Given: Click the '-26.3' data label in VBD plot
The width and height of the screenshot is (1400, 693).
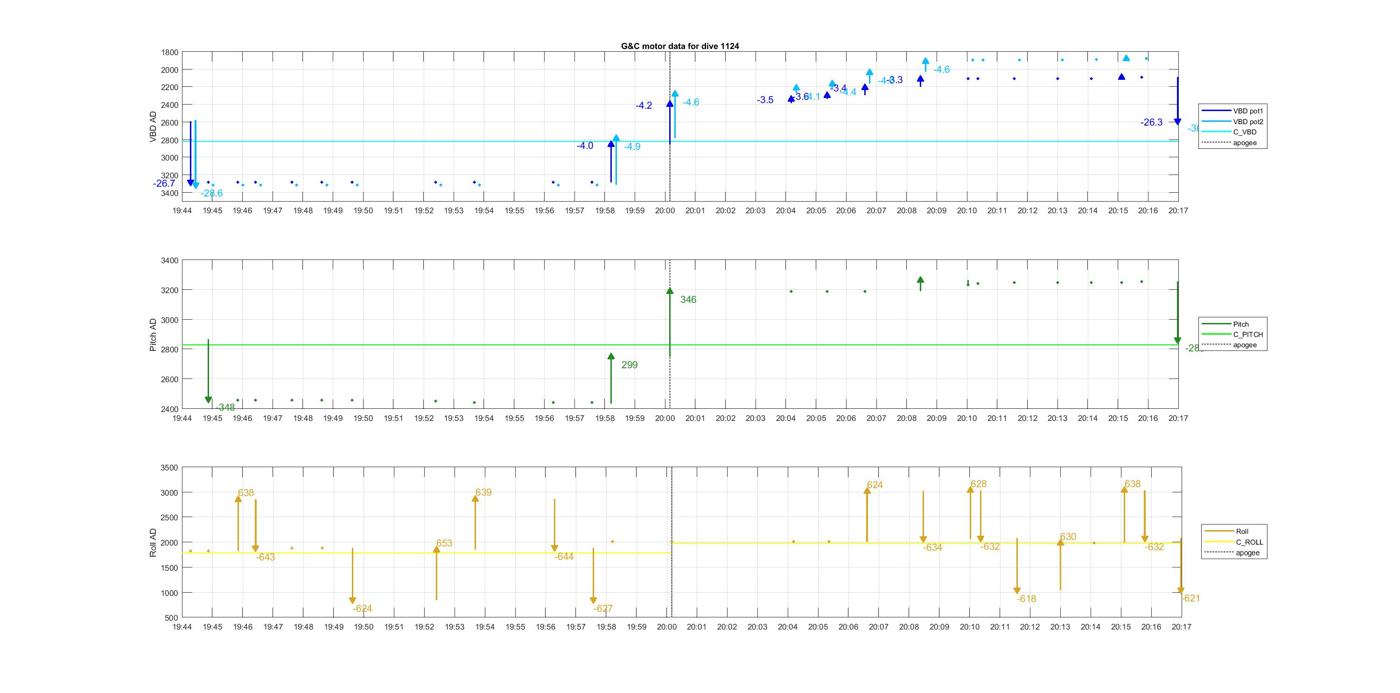Looking at the screenshot, I should click(1152, 122).
